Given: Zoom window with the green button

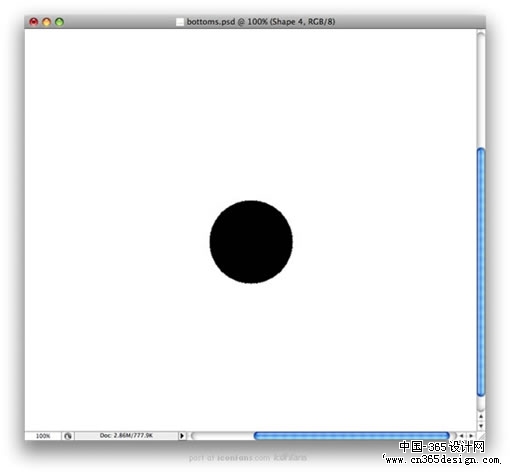Looking at the screenshot, I should tap(59, 22).
